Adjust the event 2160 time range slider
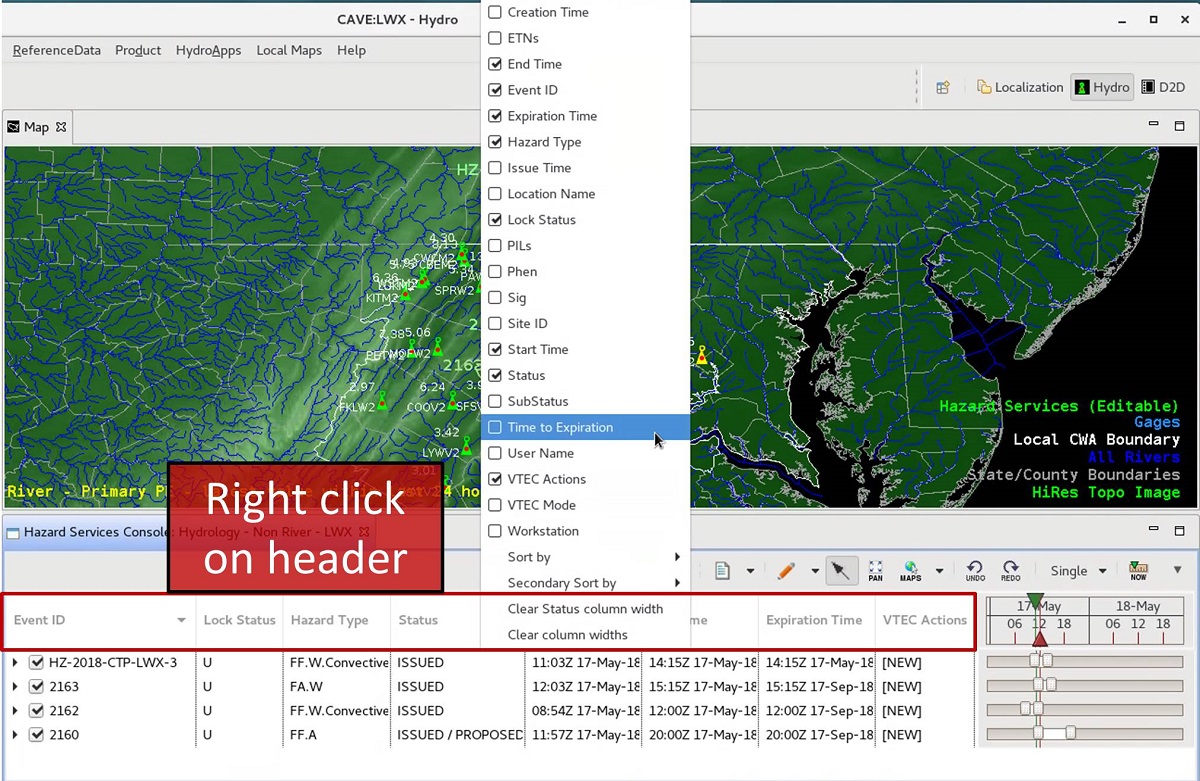 (1084, 733)
